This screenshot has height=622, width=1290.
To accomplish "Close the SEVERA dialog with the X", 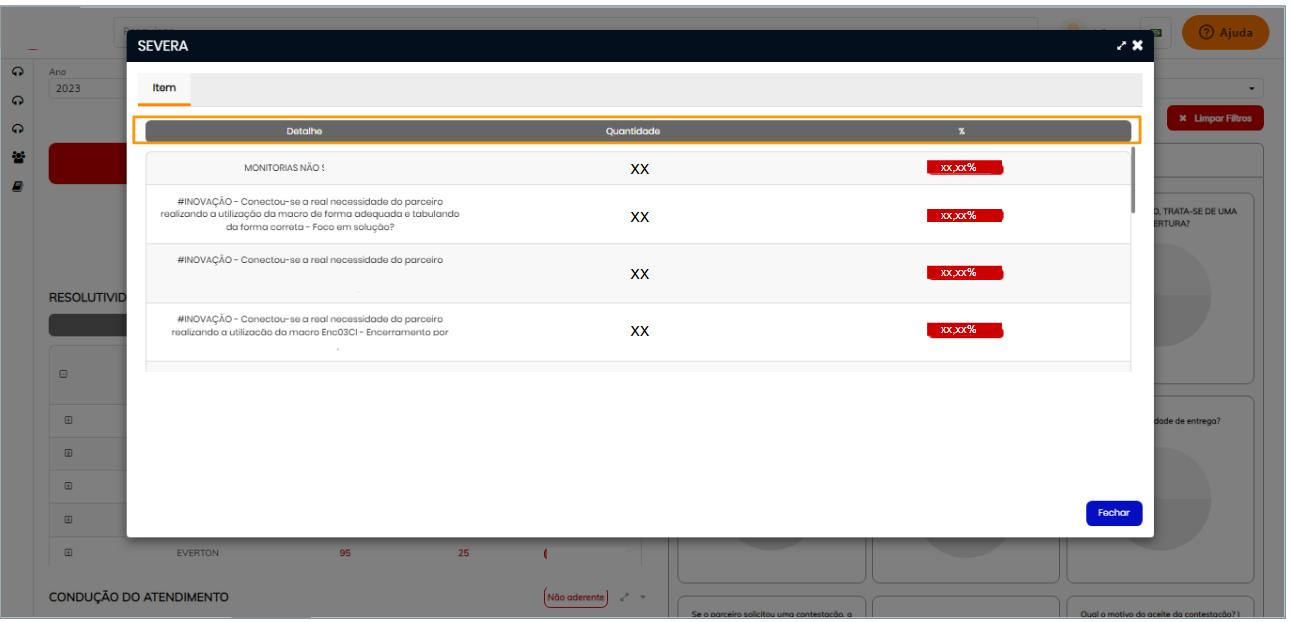I will click(1137, 46).
